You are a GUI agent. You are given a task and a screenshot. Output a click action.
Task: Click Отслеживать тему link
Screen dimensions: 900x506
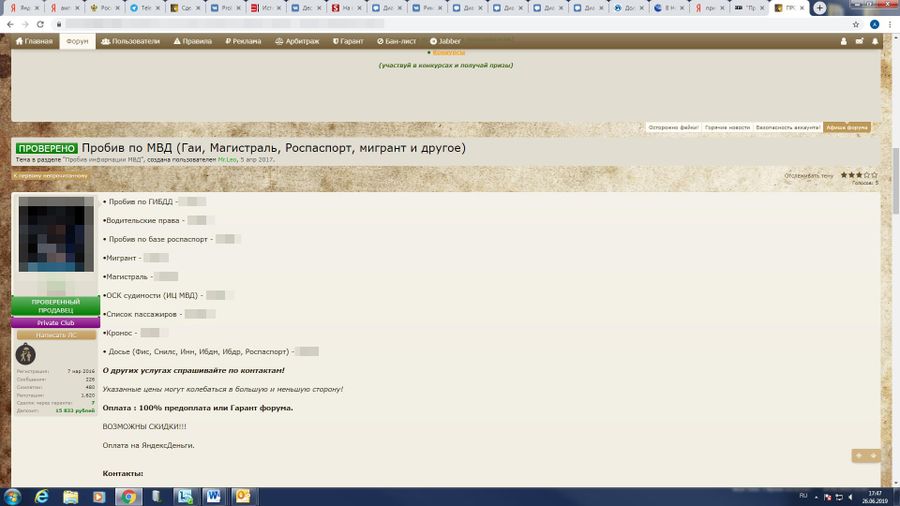(x=809, y=176)
